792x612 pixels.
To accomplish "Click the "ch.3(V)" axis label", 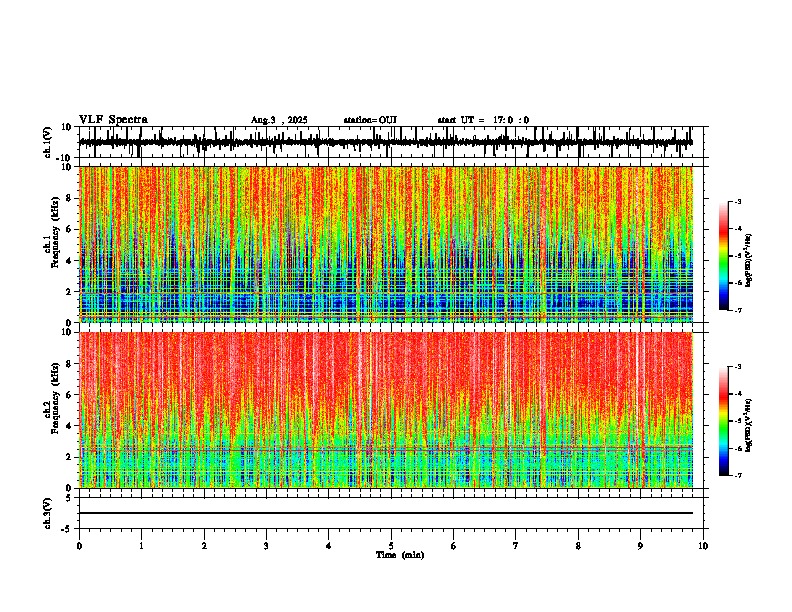I will point(48,513).
